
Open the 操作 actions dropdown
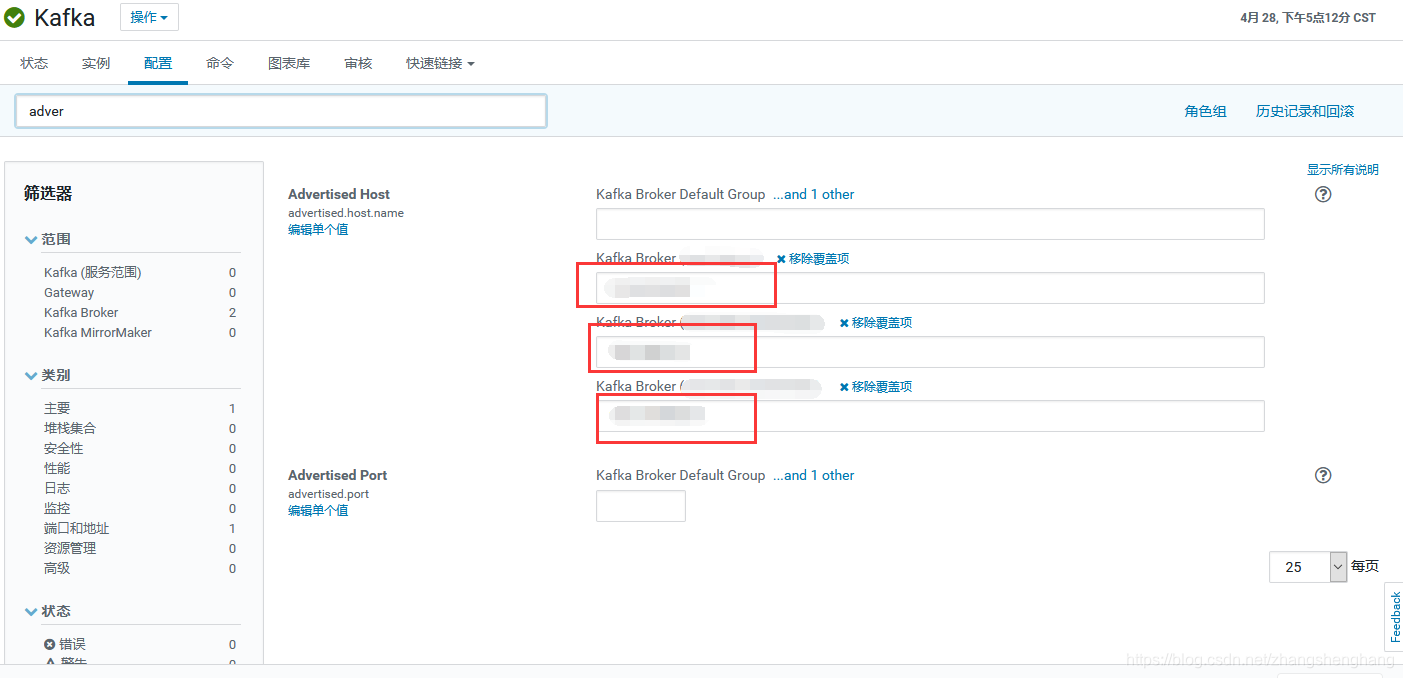tap(150, 17)
